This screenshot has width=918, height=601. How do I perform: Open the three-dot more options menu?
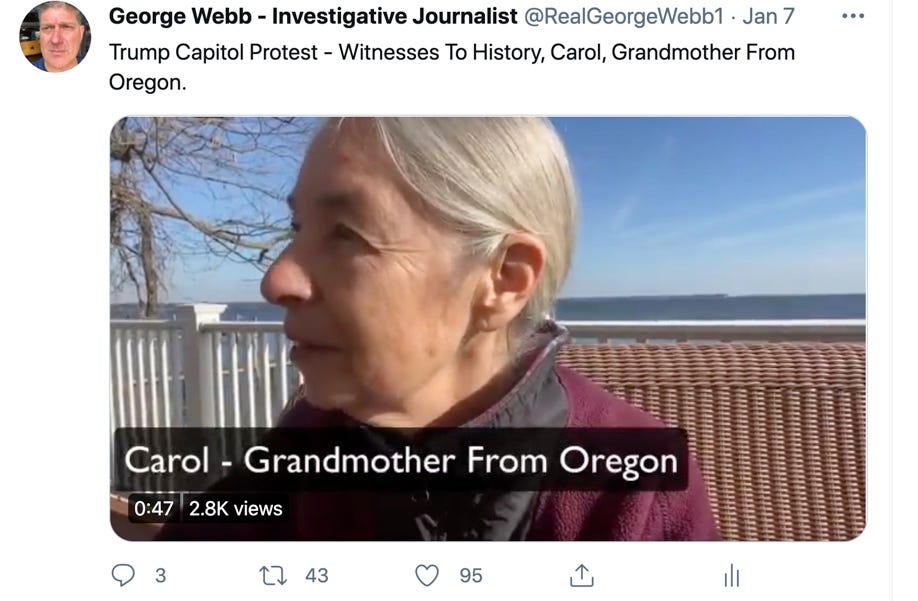(852, 16)
